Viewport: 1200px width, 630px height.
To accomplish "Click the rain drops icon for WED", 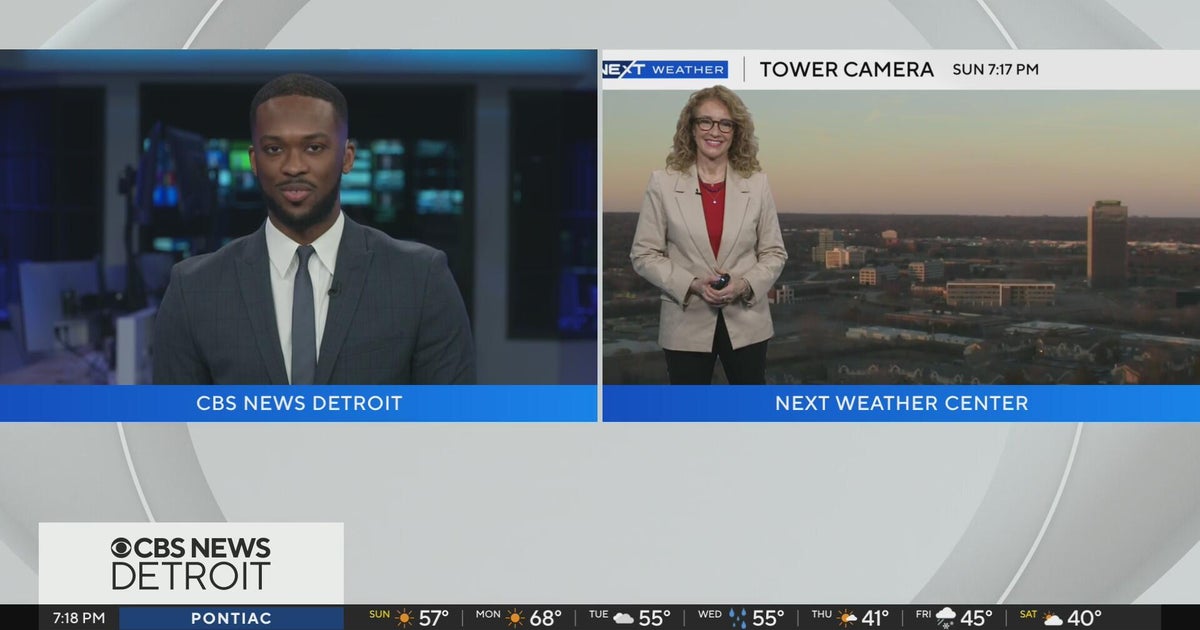I will (738, 618).
